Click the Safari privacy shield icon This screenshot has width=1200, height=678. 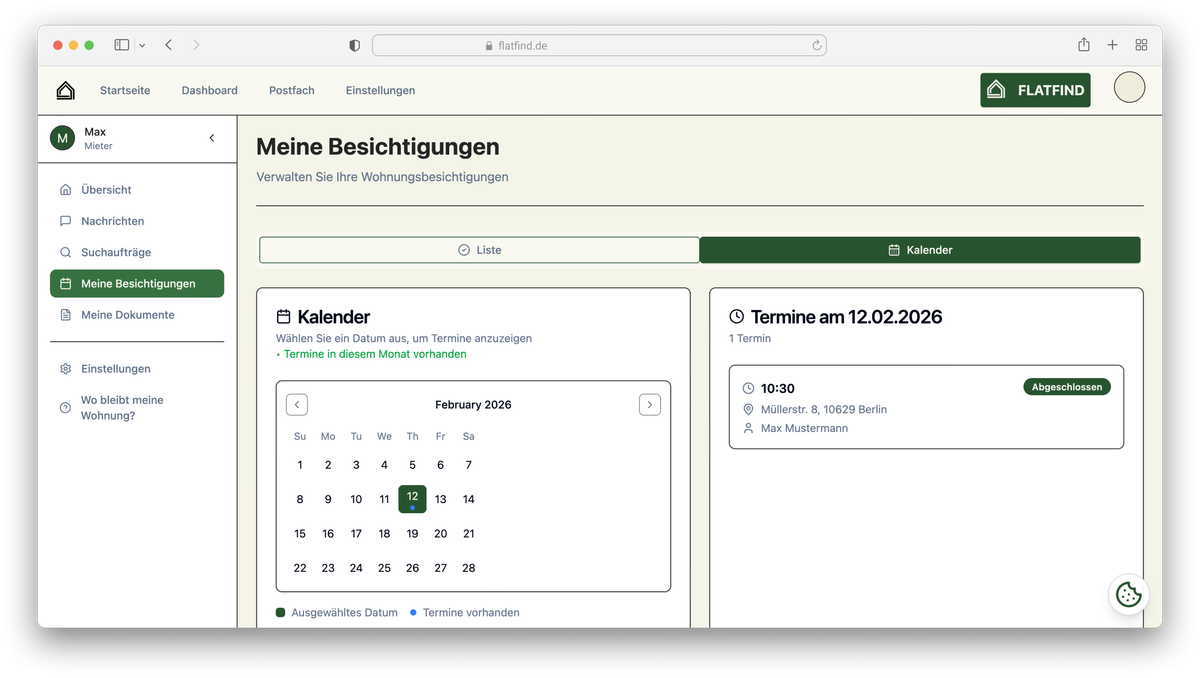[354, 45]
